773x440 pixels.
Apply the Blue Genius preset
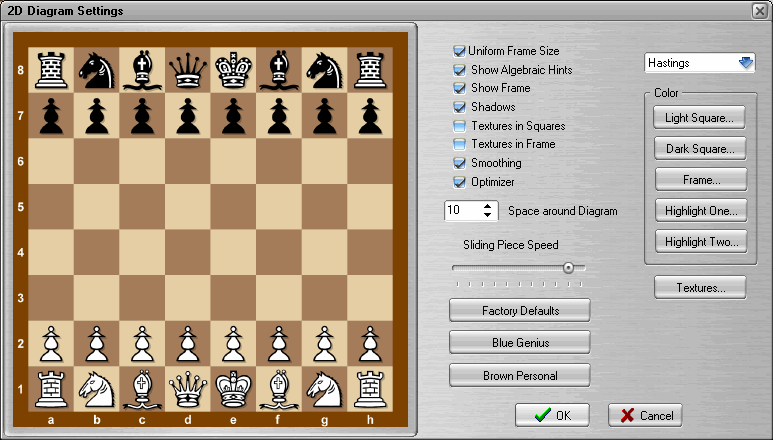coord(519,342)
